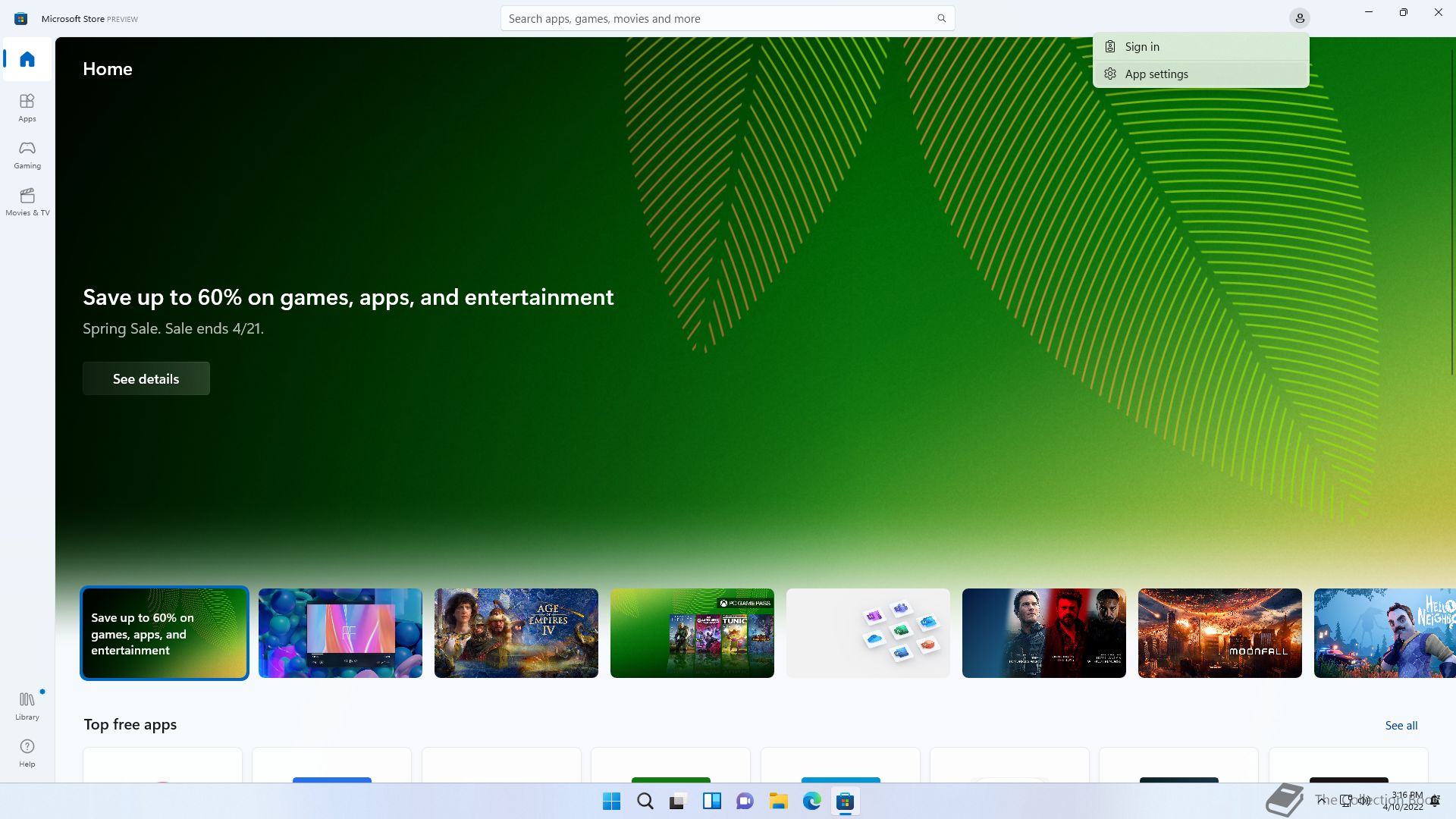The image size is (1456, 819).
Task: Click the search apps input field
Action: tap(727, 18)
